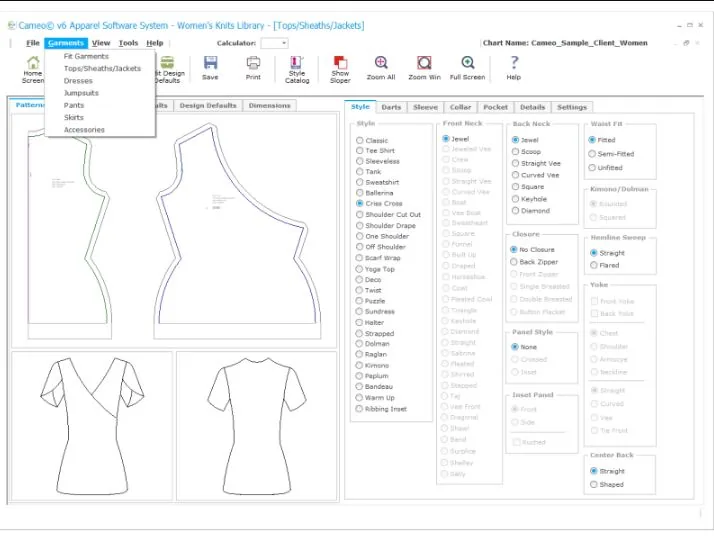The image size is (714, 539).
Task: Select the Peplum style option
Action: [360, 376]
